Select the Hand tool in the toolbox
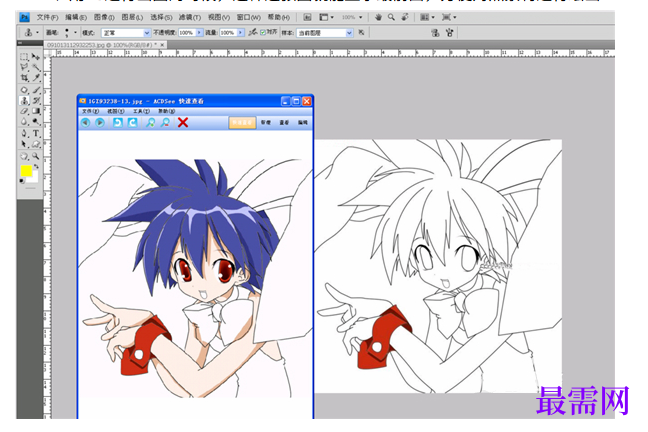Screen dimensions: 648x432 point(24,156)
